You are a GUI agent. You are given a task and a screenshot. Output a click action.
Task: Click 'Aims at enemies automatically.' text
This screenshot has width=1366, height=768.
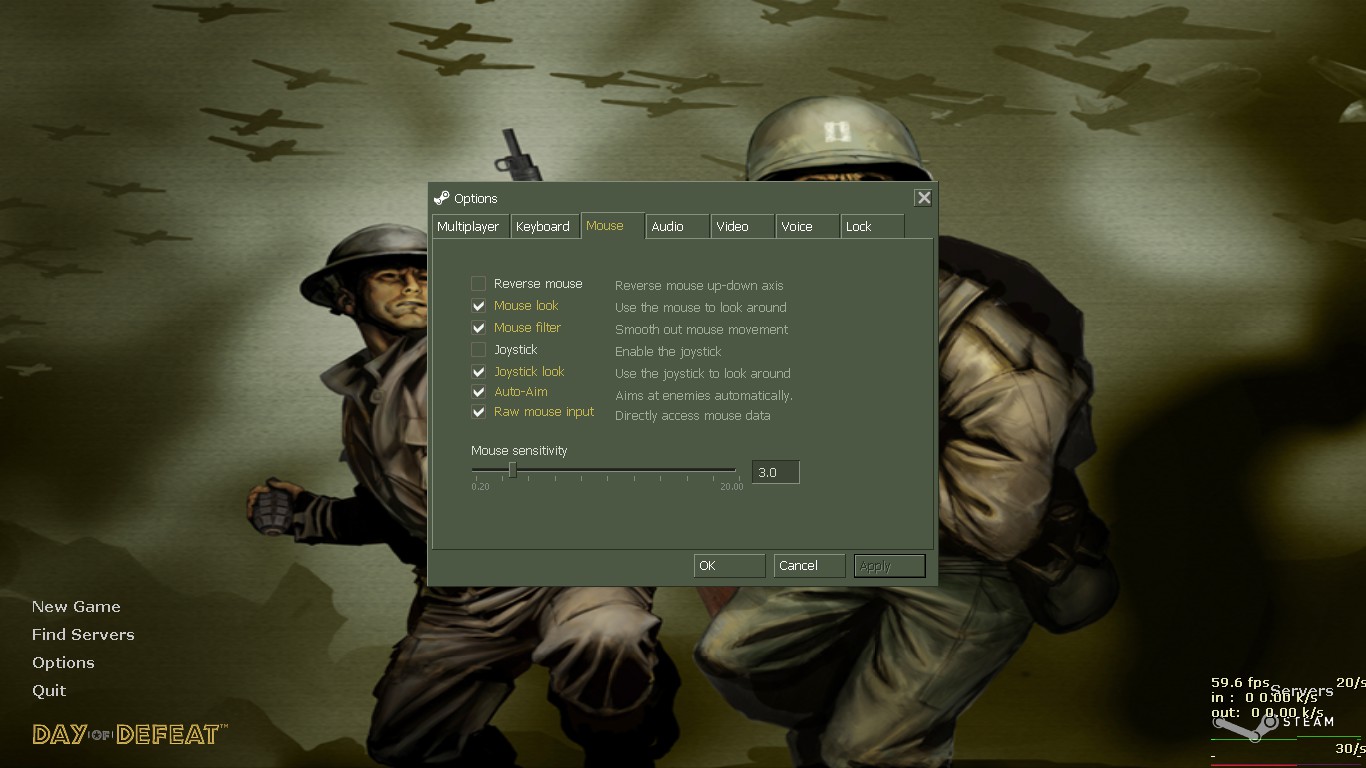click(x=704, y=396)
